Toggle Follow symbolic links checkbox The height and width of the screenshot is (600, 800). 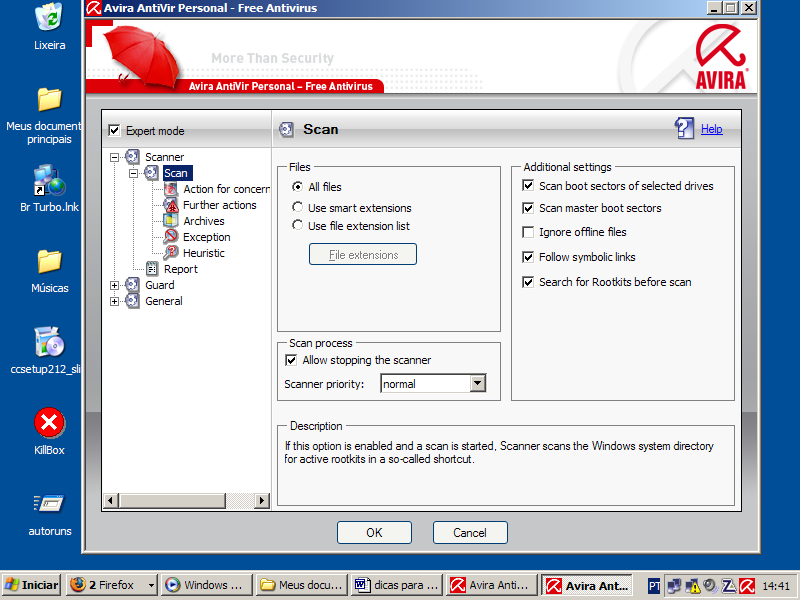coord(528,257)
